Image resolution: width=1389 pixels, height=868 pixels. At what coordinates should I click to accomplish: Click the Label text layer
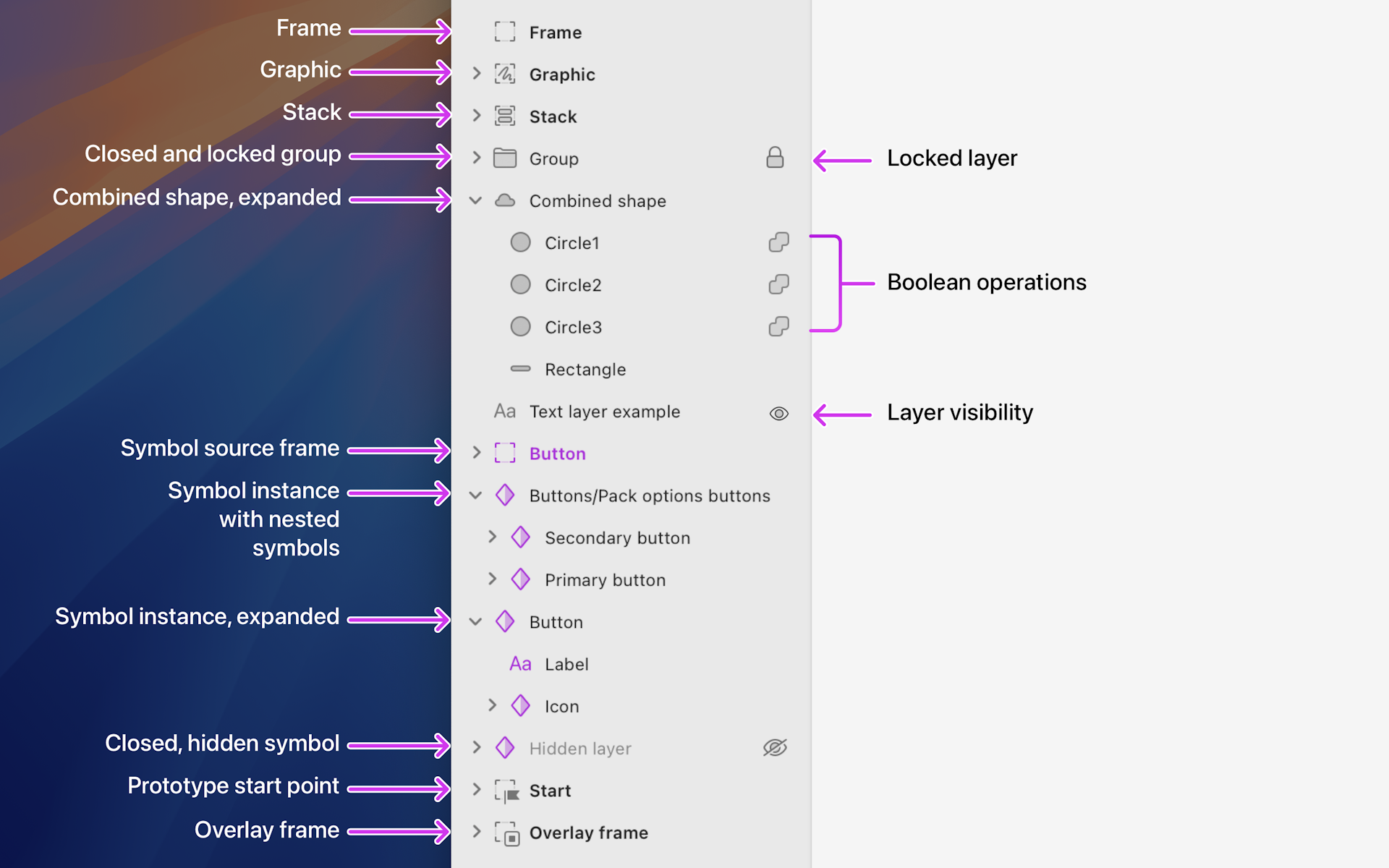(x=566, y=663)
